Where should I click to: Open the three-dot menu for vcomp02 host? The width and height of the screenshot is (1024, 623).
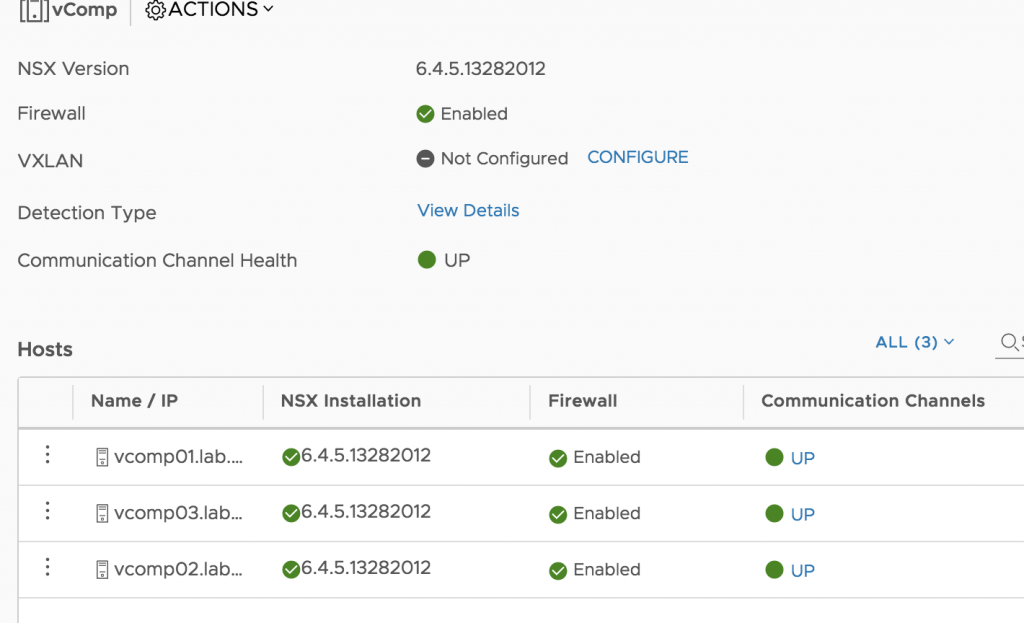47,567
